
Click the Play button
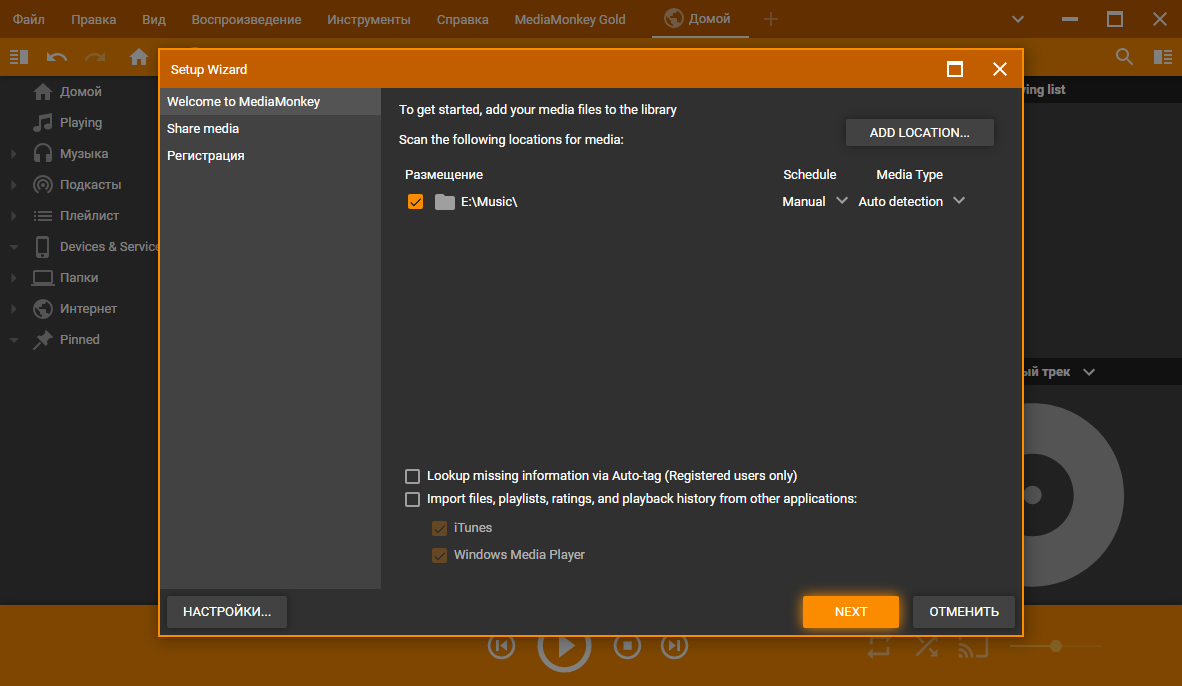pyautogui.click(x=564, y=648)
